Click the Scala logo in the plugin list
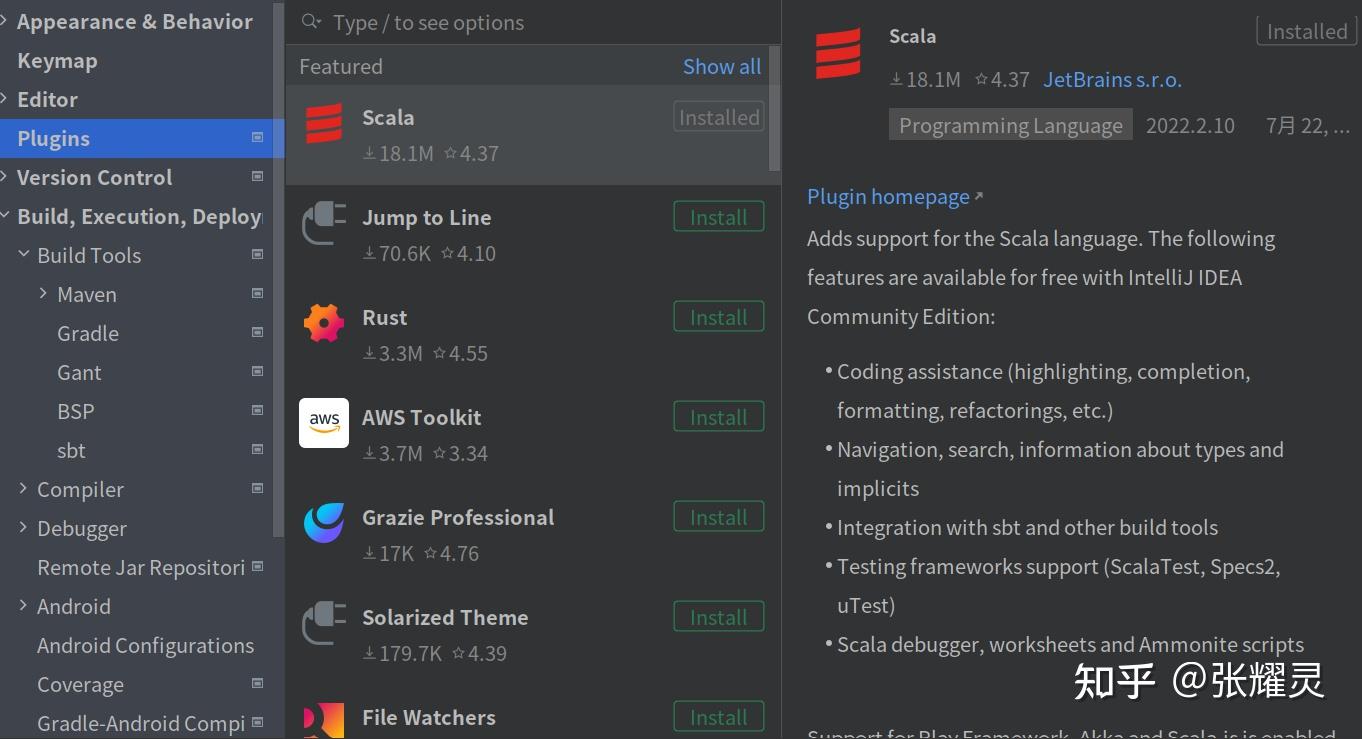This screenshot has width=1362, height=739. (x=324, y=124)
